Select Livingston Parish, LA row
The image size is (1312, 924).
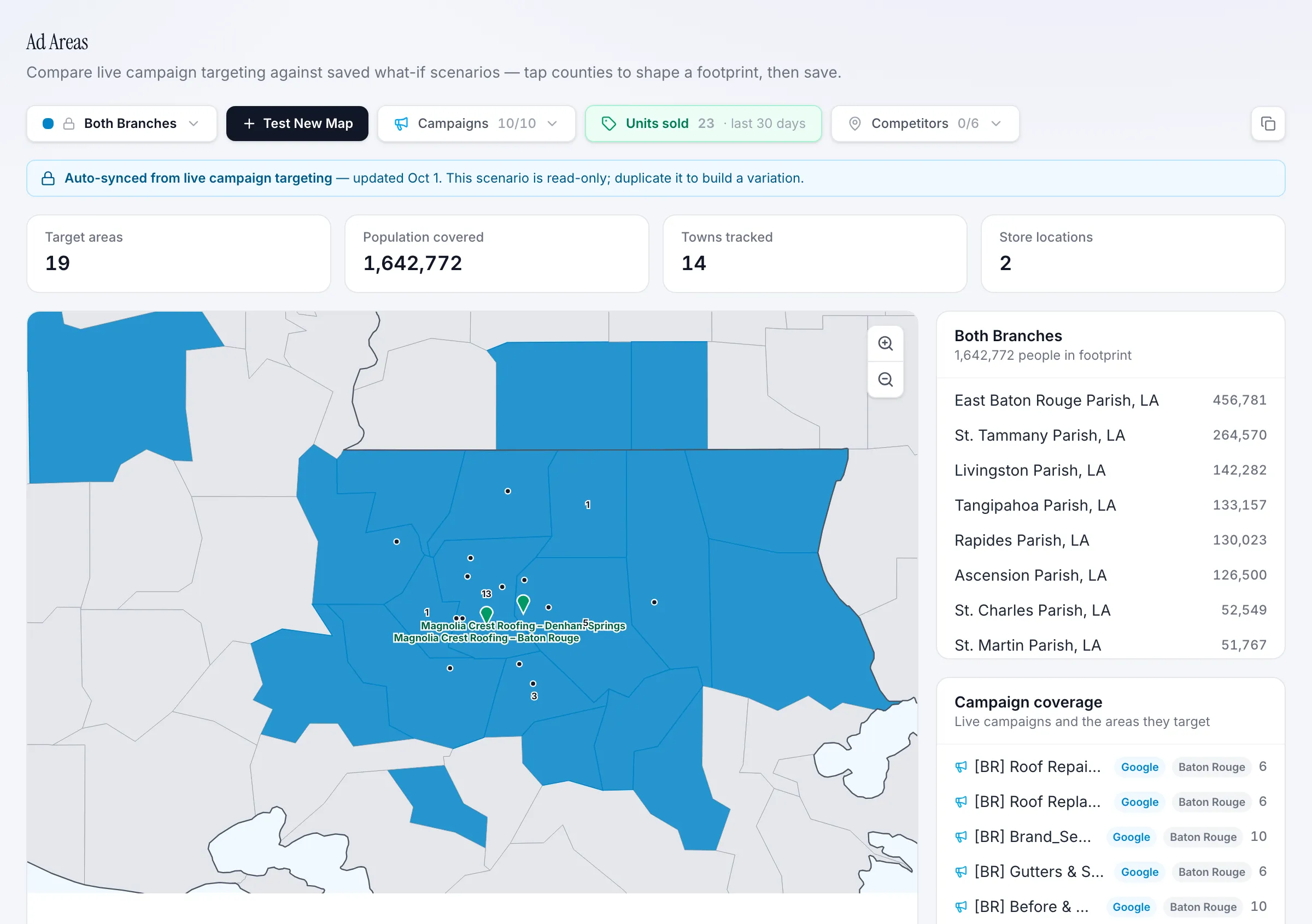pos(1110,470)
